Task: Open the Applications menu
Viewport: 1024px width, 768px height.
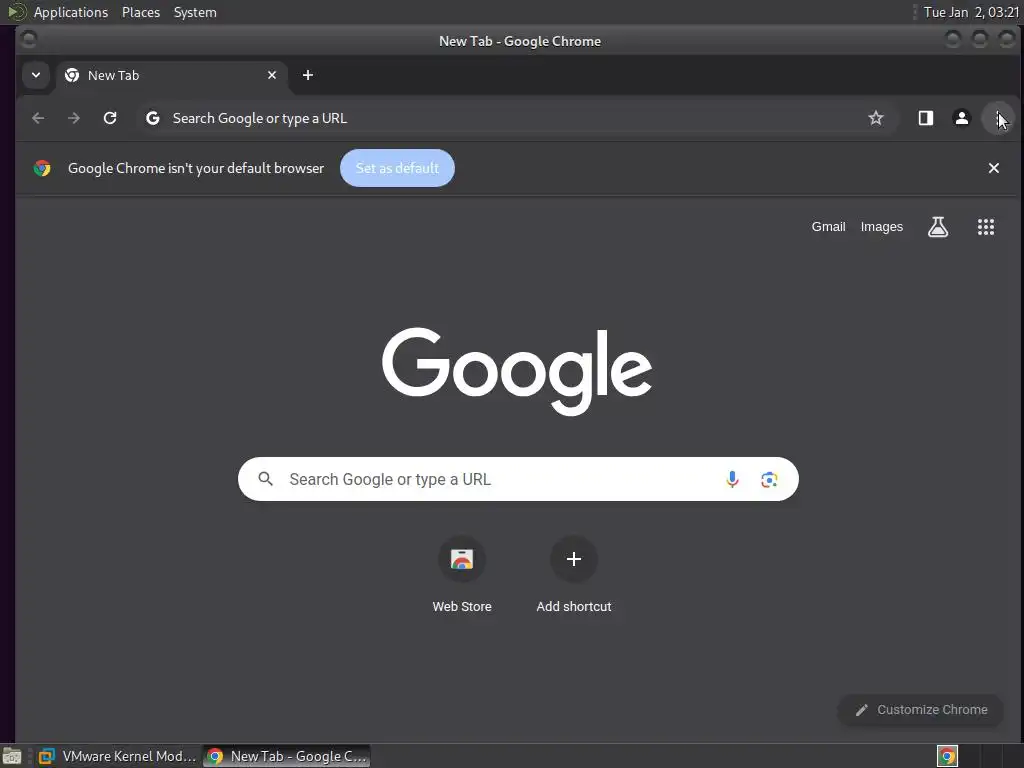Action: pyautogui.click(x=71, y=12)
